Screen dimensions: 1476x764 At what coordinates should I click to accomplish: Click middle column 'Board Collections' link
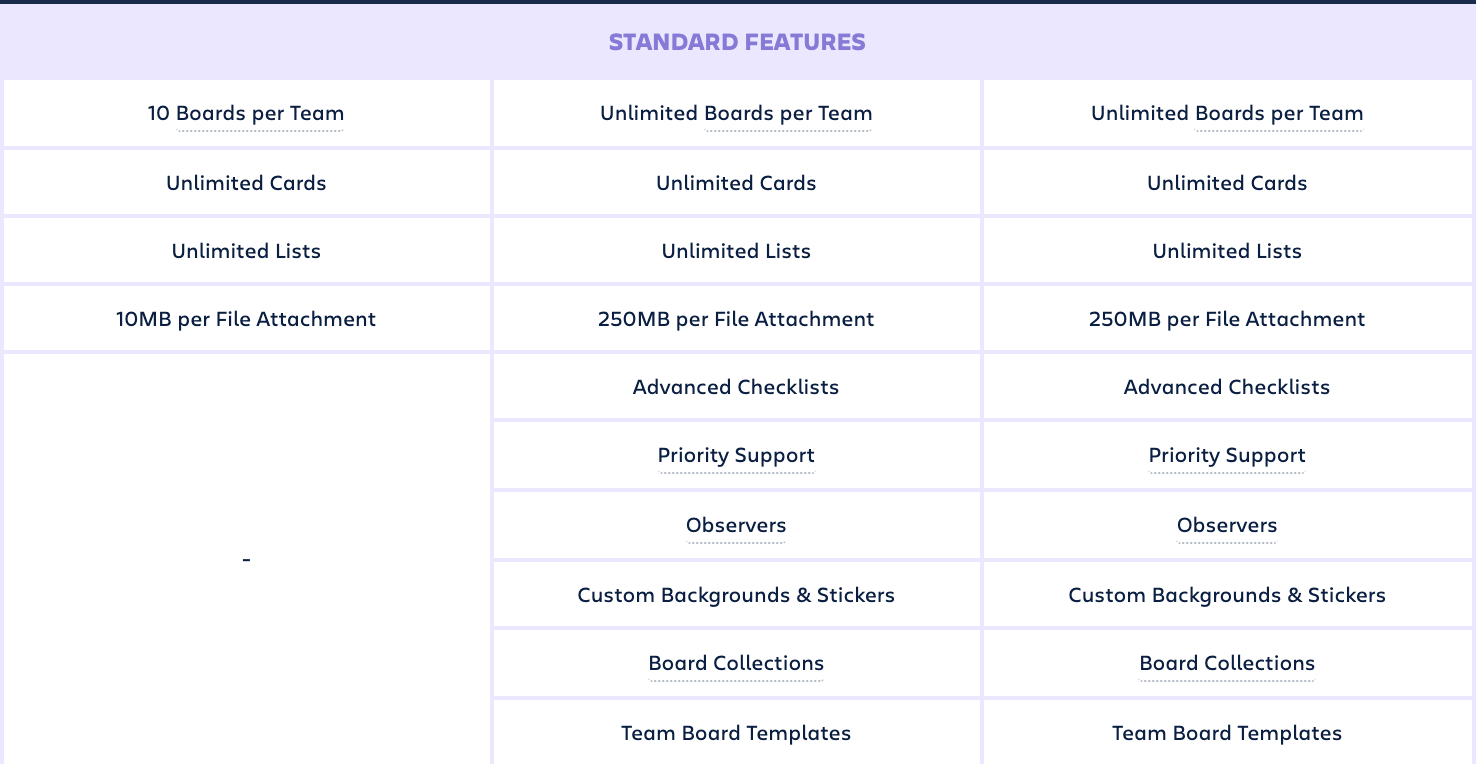[736, 664]
